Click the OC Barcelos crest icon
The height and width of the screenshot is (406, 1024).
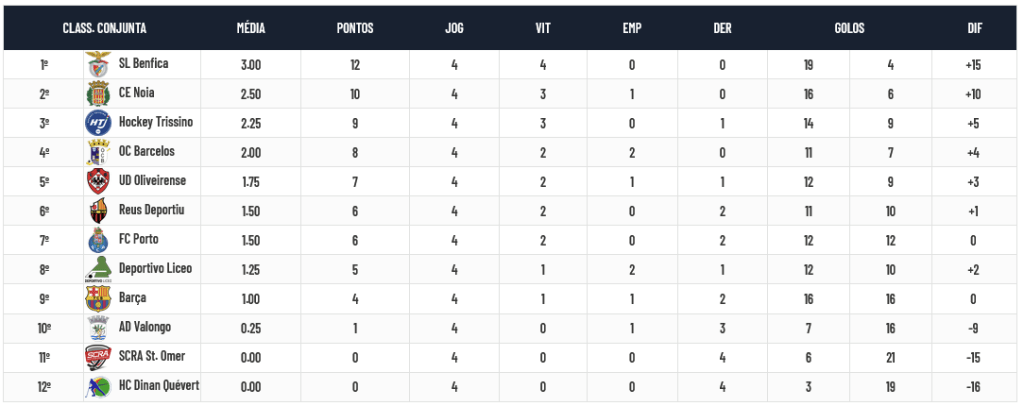99,152
